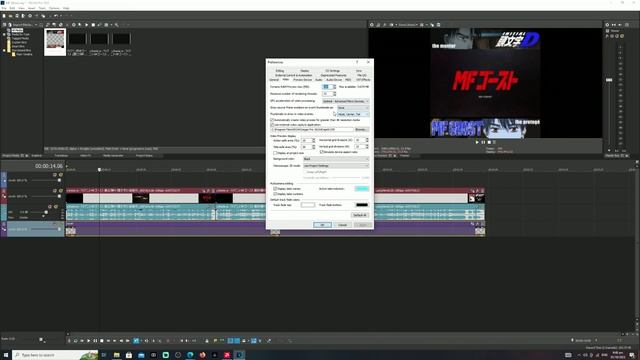Switch to the Editing tab in Preferences
The height and width of the screenshot is (360, 640).
[280, 71]
